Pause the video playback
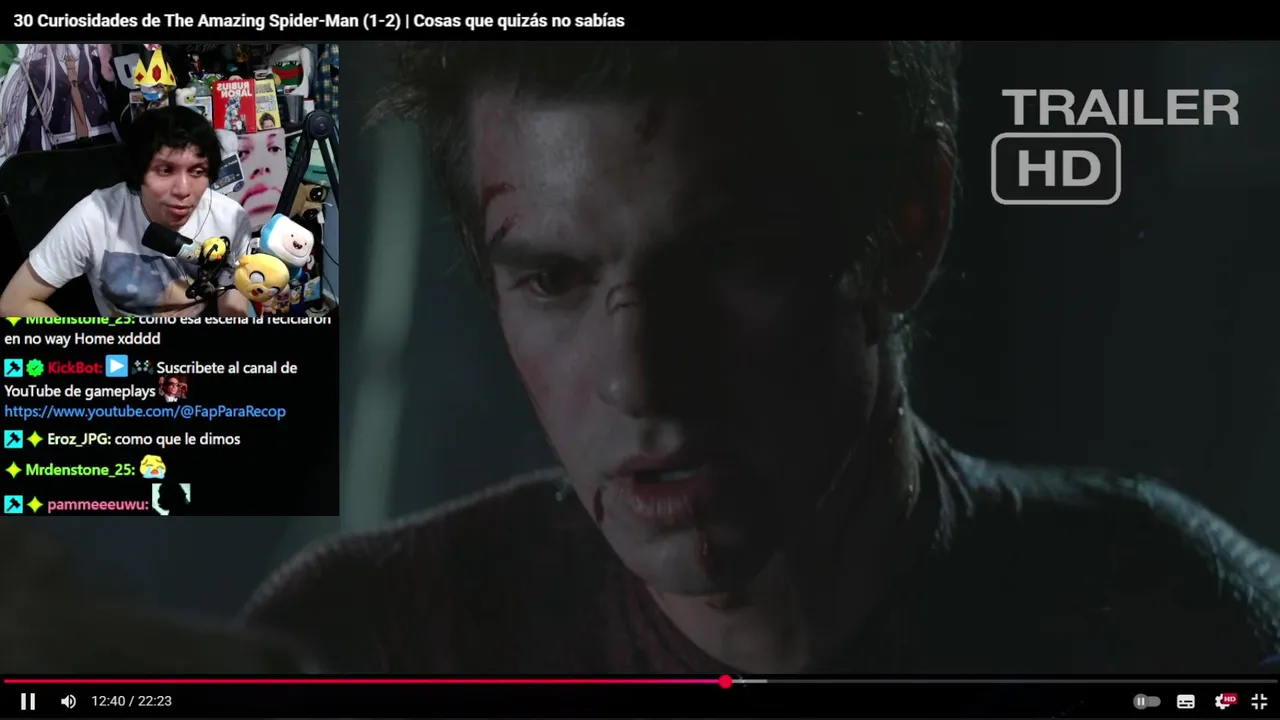The image size is (1280, 720). click(28, 701)
